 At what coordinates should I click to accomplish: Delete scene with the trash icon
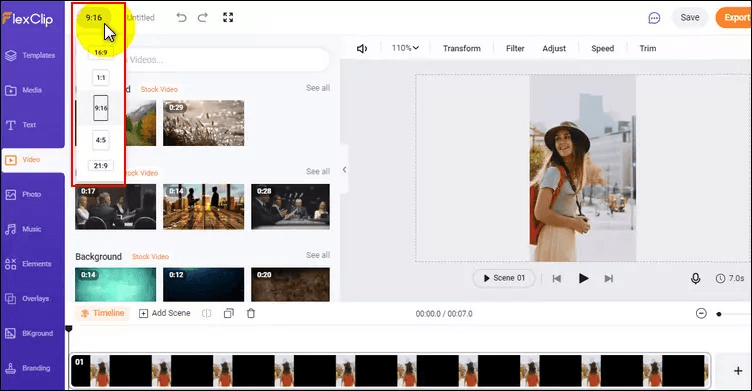[x=251, y=313]
